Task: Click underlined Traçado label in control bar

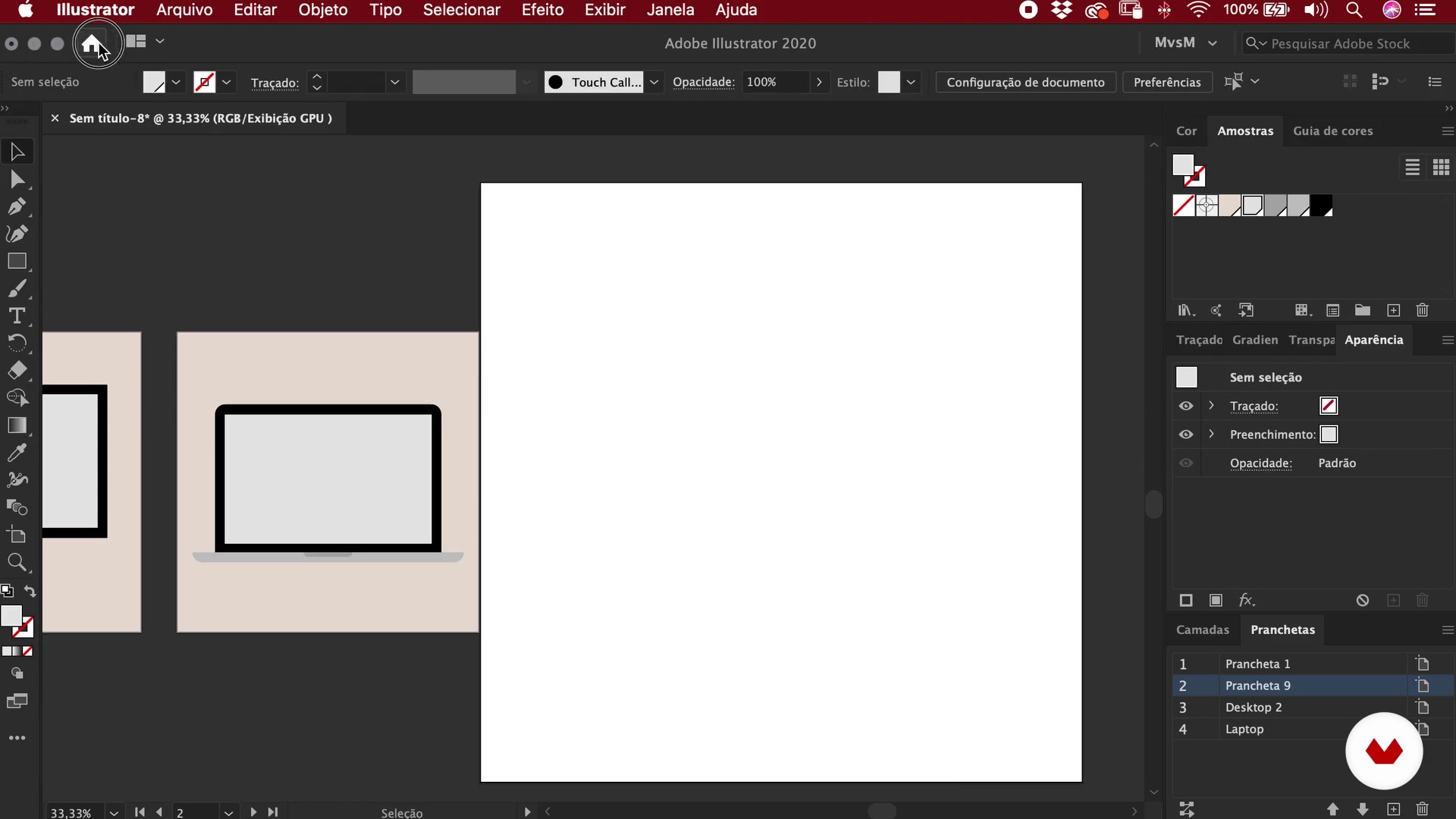Action: pyautogui.click(x=275, y=83)
